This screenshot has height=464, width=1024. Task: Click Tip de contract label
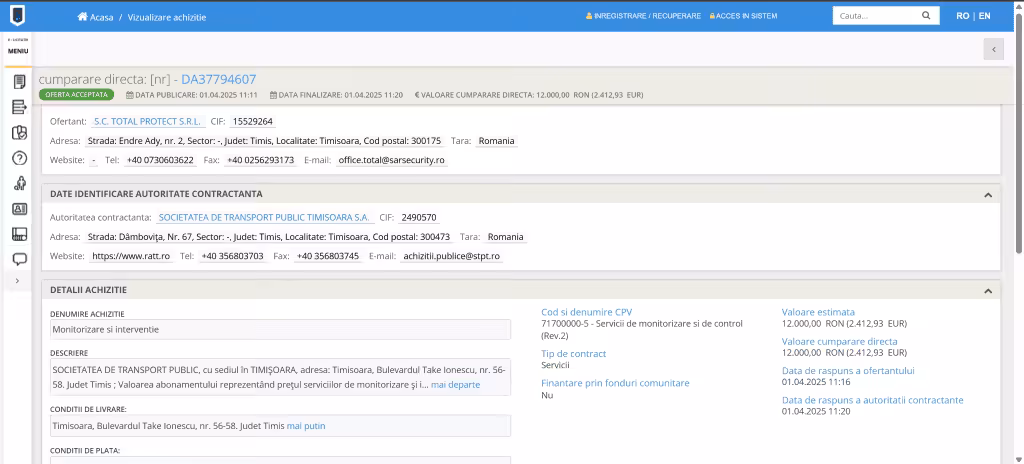(x=573, y=354)
